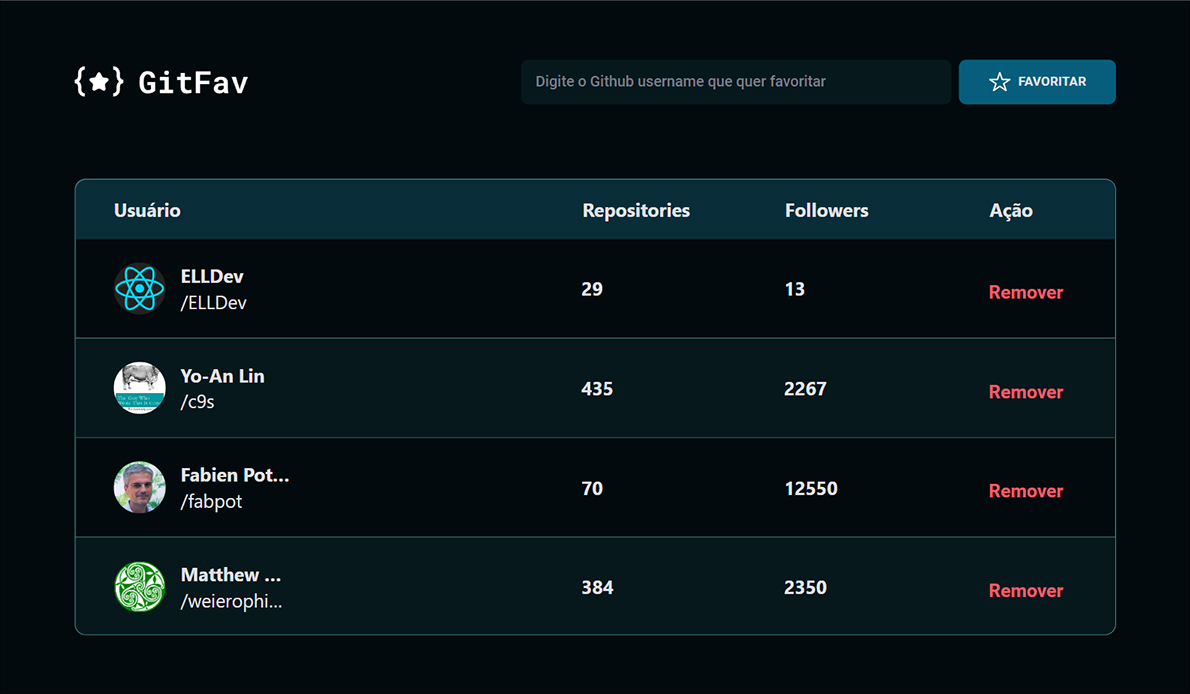Select repository count 29 for ELLDev
The height and width of the screenshot is (694, 1190).
[x=592, y=289]
